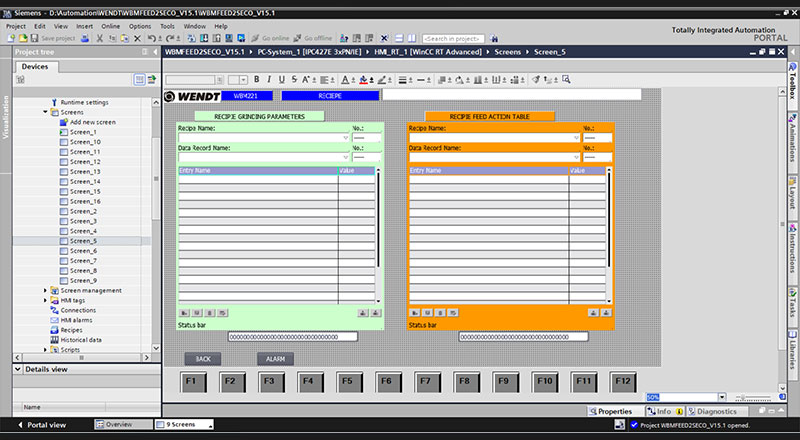Toggle Underline text formatting

[281, 79]
